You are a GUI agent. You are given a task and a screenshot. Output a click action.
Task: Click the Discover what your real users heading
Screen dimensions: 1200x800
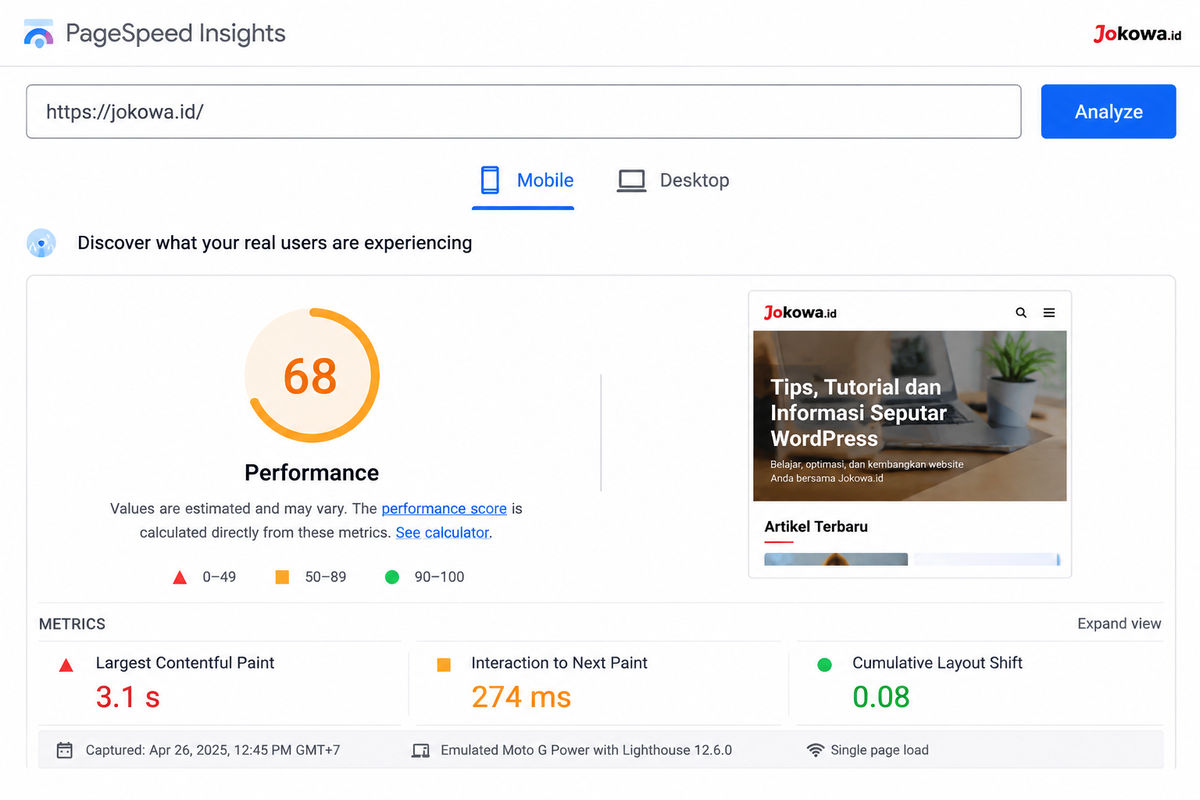pos(275,243)
